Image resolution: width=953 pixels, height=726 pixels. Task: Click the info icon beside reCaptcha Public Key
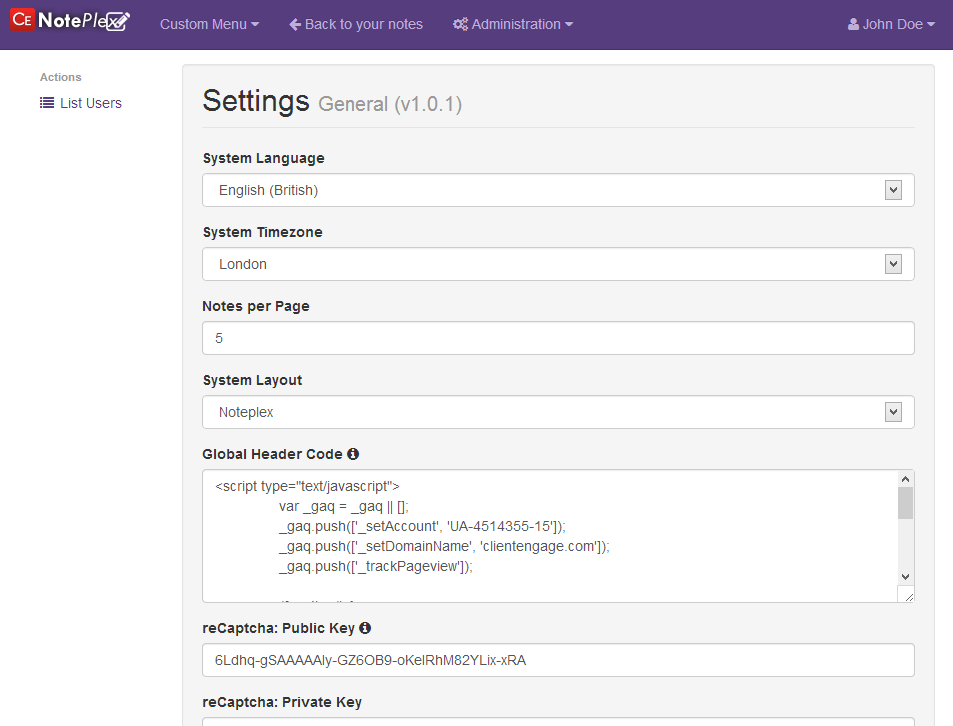click(365, 628)
